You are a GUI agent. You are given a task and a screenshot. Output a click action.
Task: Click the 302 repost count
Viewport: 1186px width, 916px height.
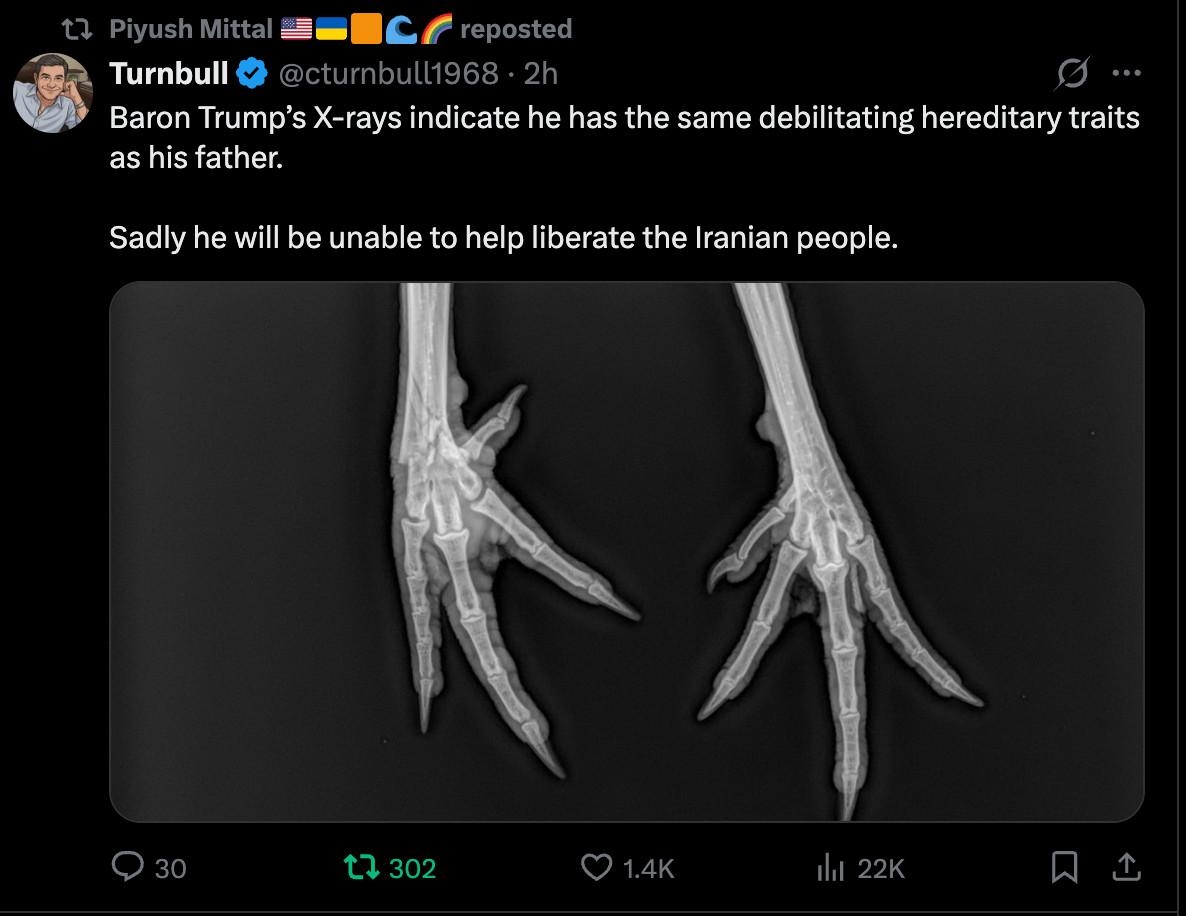pos(412,868)
